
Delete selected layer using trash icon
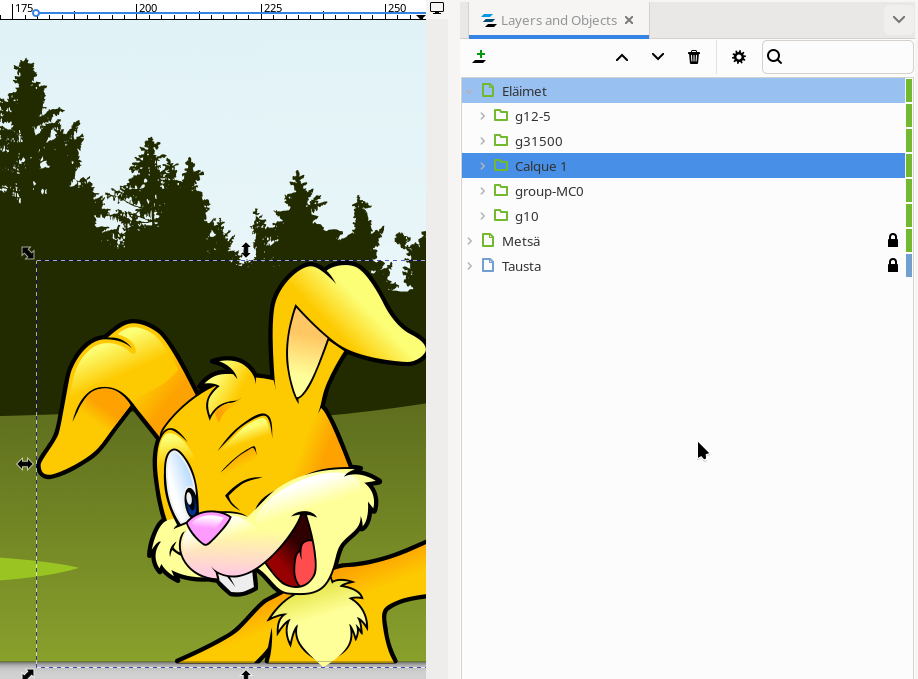(x=694, y=57)
